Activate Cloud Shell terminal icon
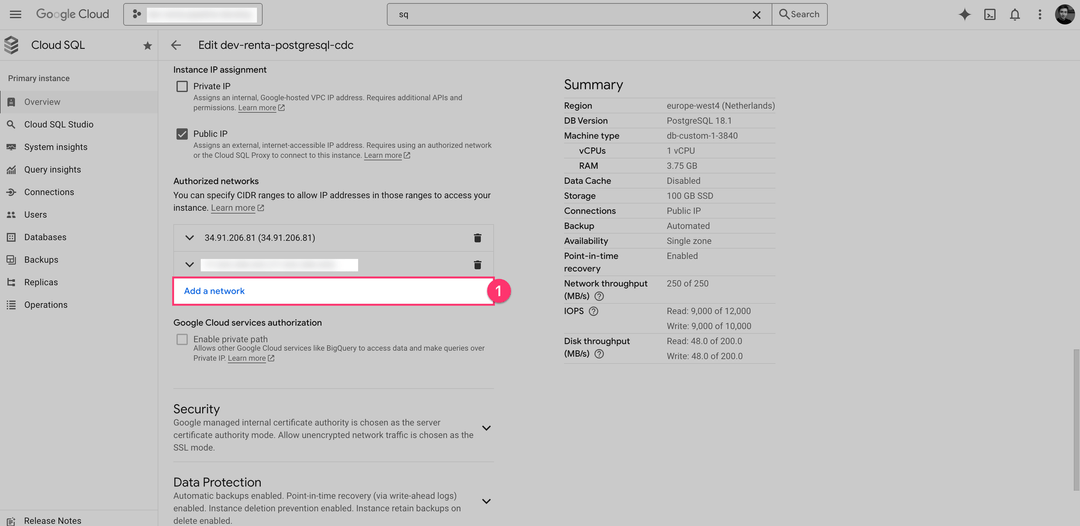The width and height of the screenshot is (1080, 526). point(990,14)
